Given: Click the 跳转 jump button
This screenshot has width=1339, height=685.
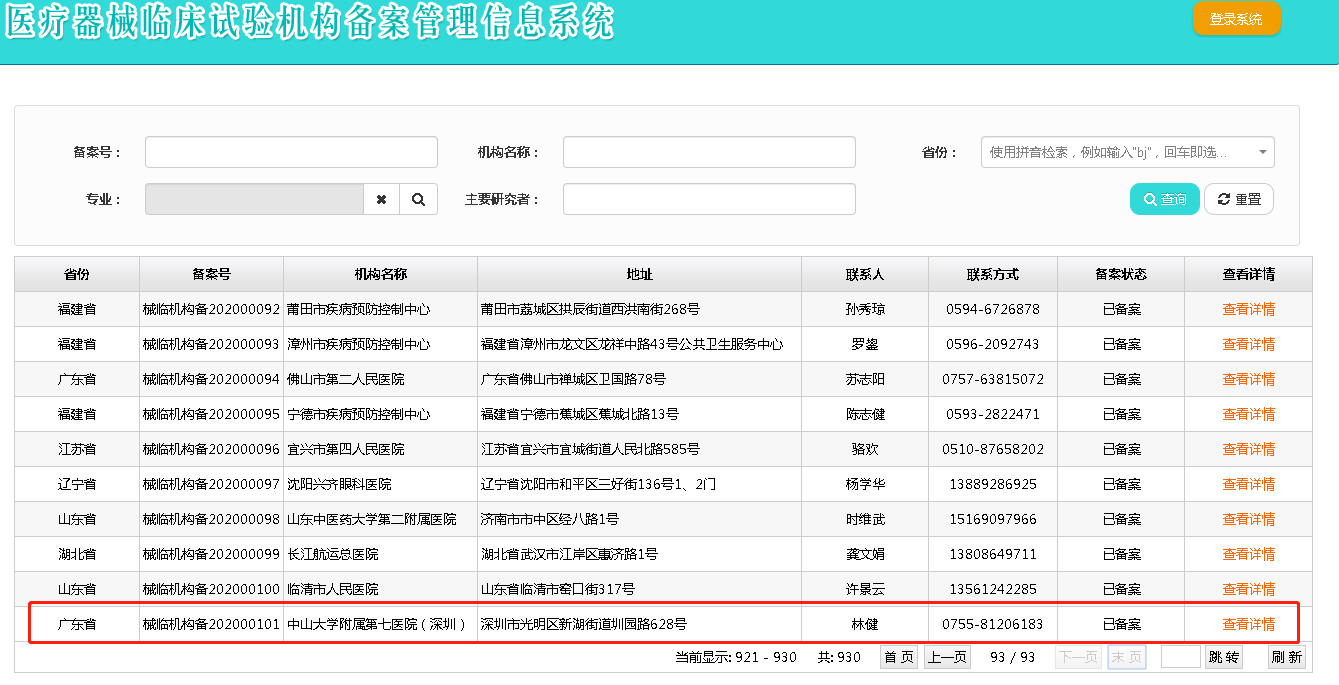Looking at the screenshot, I should tap(1224, 657).
